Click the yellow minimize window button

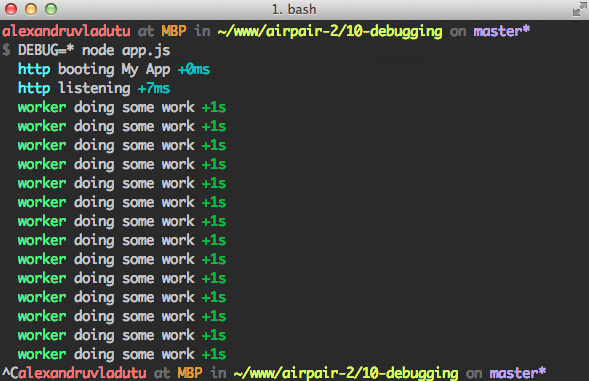point(31,9)
